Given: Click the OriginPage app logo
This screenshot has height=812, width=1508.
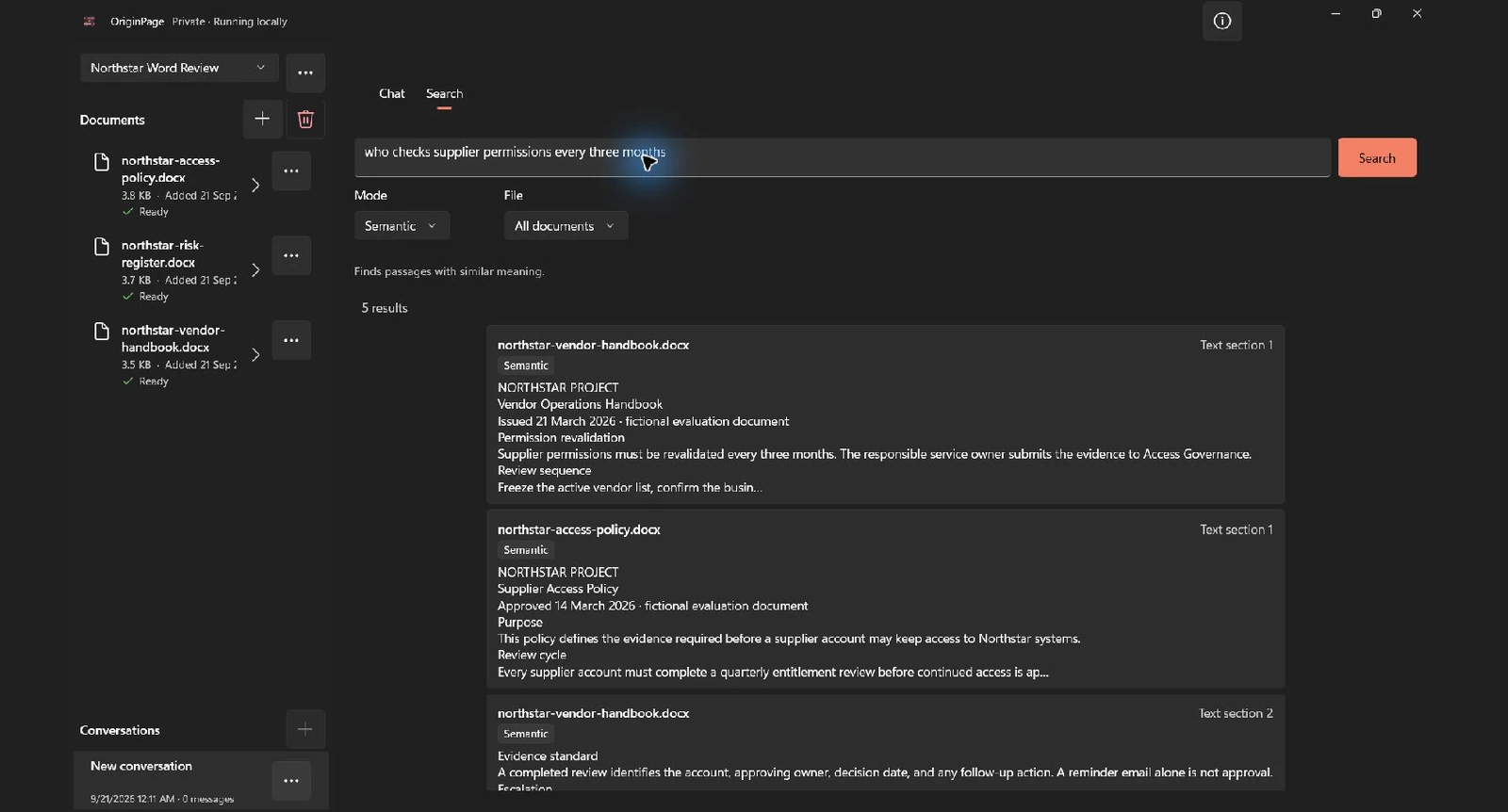Looking at the screenshot, I should pyautogui.click(x=90, y=21).
